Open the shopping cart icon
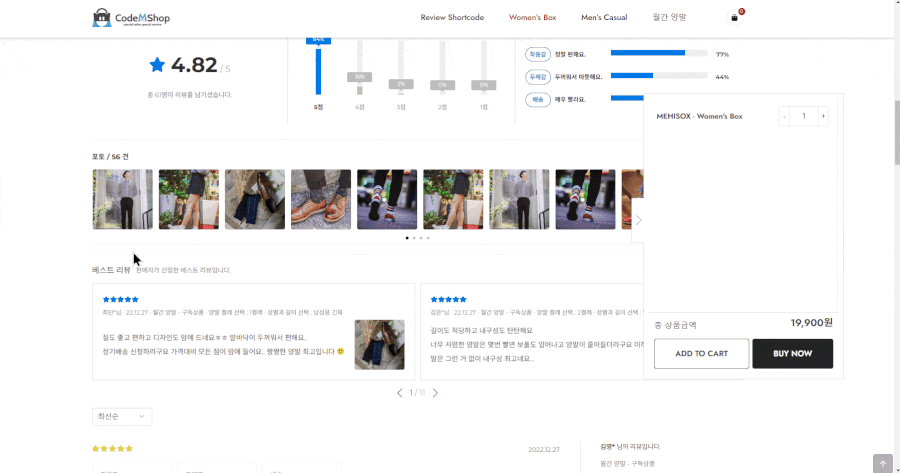Image resolution: width=900 pixels, height=473 pixels. click(x=735, y=17)
